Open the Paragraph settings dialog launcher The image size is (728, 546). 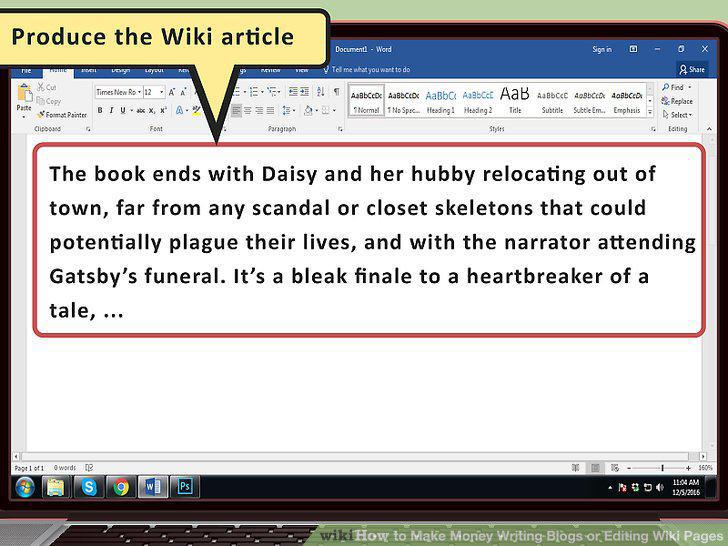click(340, 129)
